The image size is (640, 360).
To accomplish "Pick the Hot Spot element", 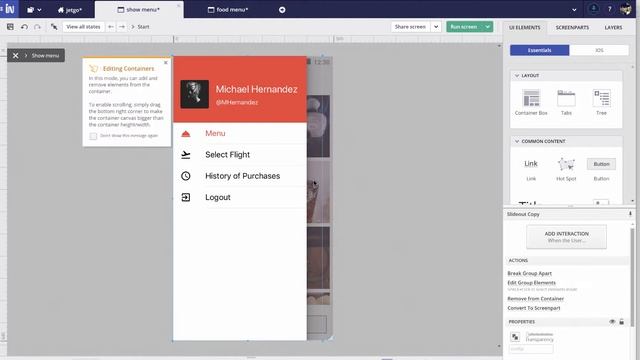I will coord(566,169).
